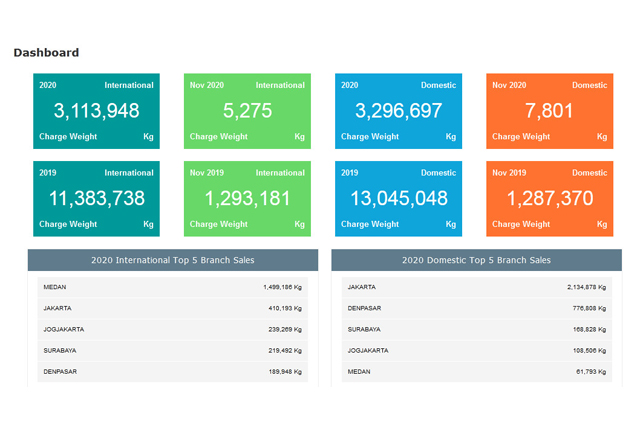Image resolution: width=640 pixels, height=426 pixels.
Task: Click the Dashboard page title
Action: click(46, 53)
